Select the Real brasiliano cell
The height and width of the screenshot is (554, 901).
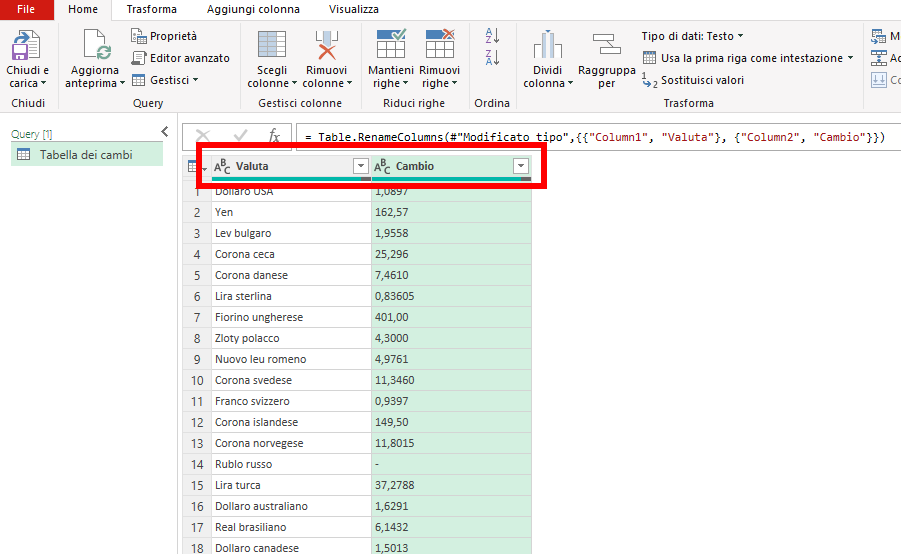point(291,527)
